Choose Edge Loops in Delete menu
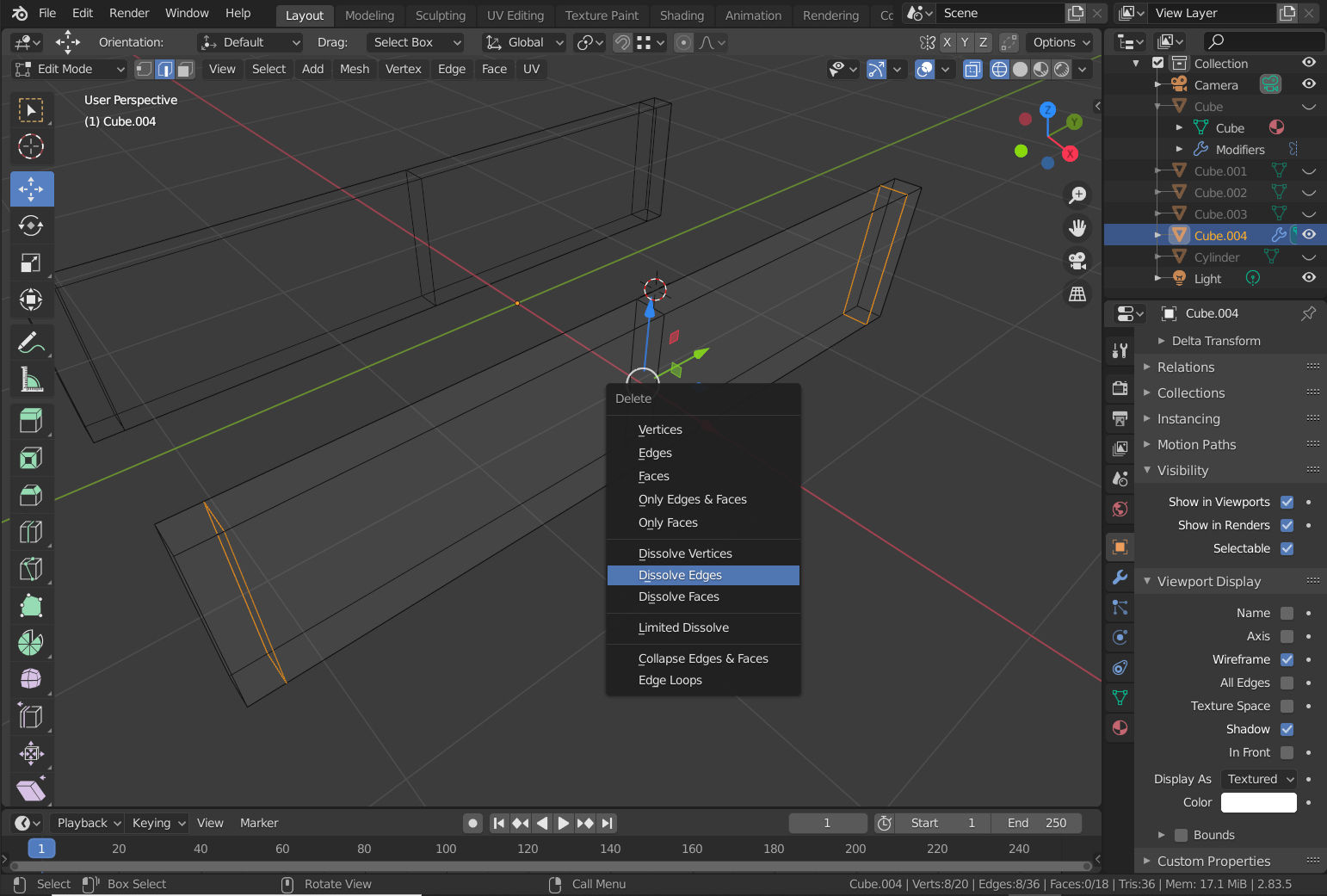This screenshot has width=1327, height=896. tap(703, 680)
